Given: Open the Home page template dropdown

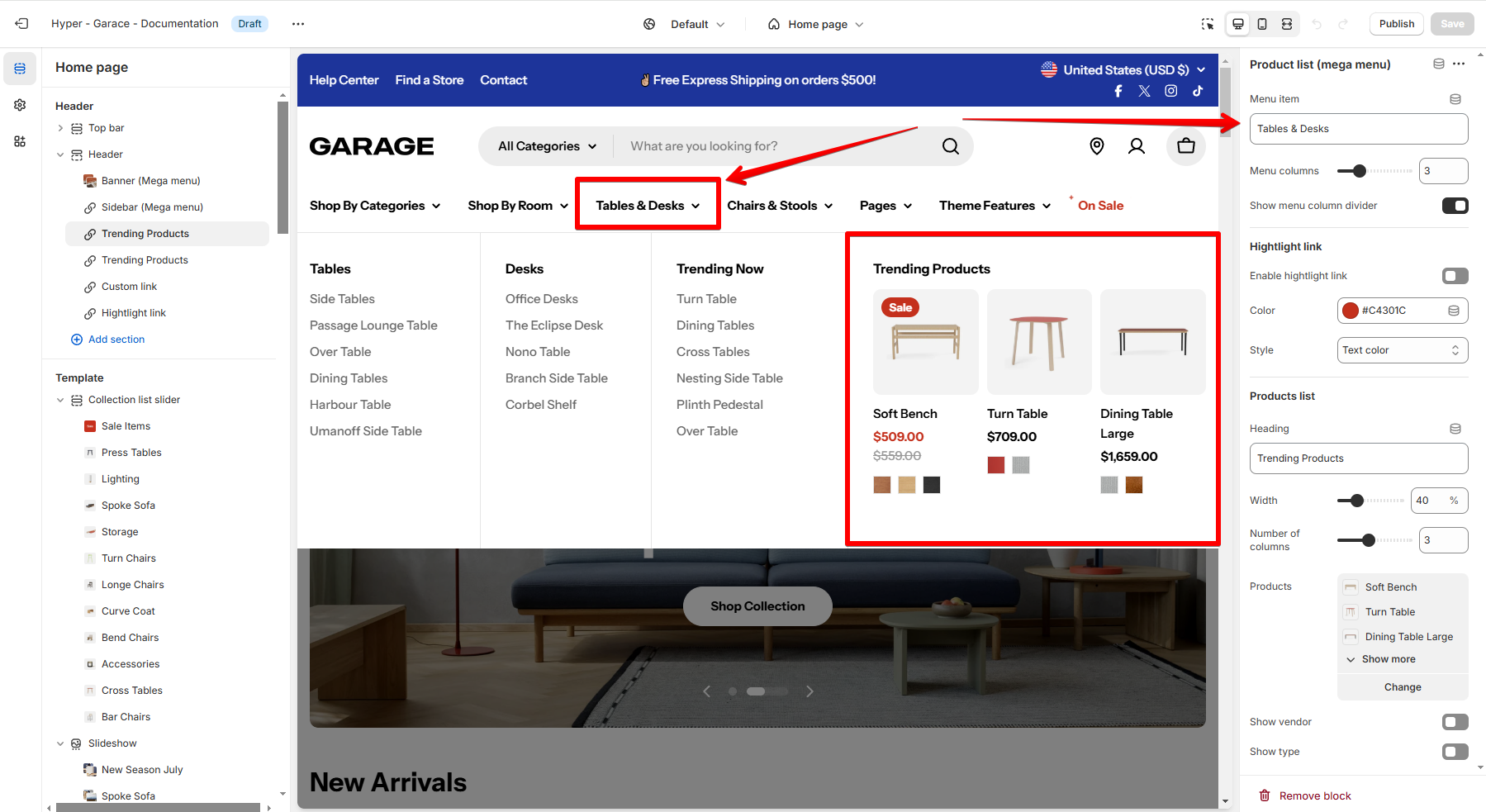Looking at the screenshot, I should 815,24.
